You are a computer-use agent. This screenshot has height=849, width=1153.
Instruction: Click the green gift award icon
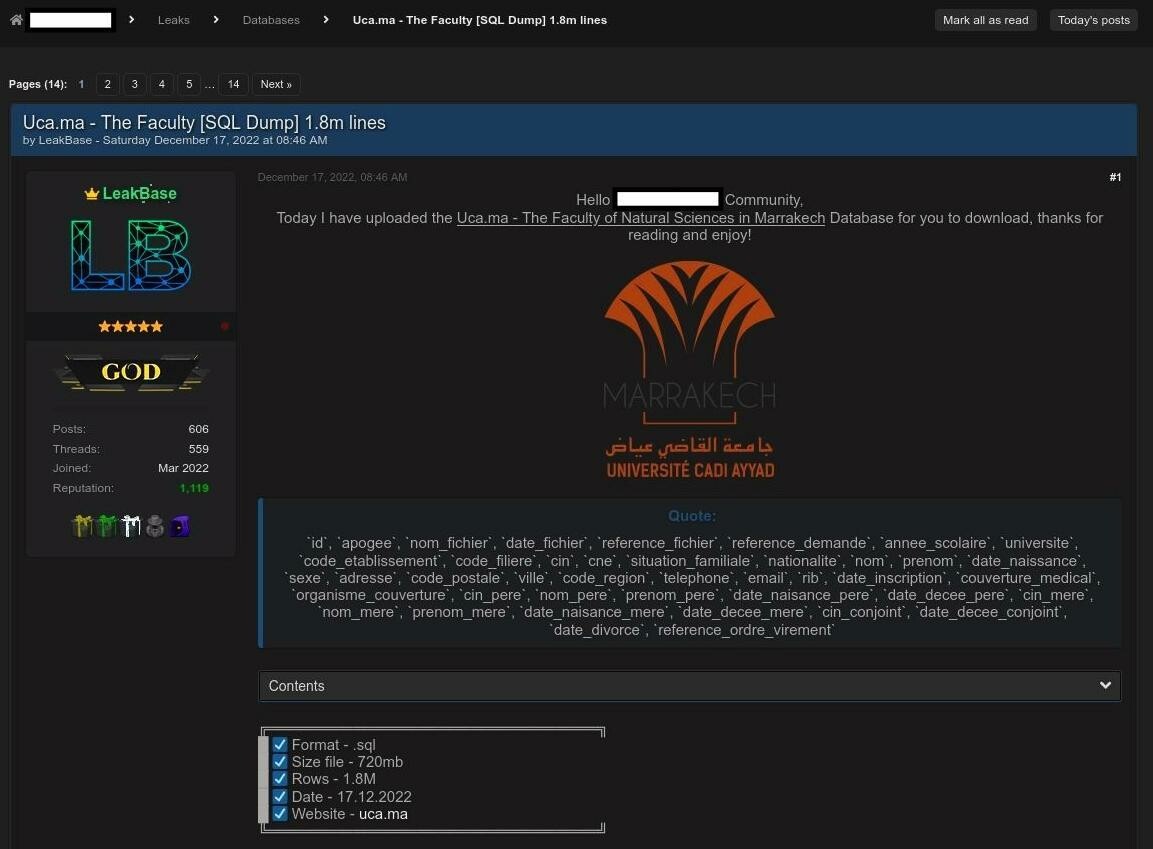click(107, 526)
